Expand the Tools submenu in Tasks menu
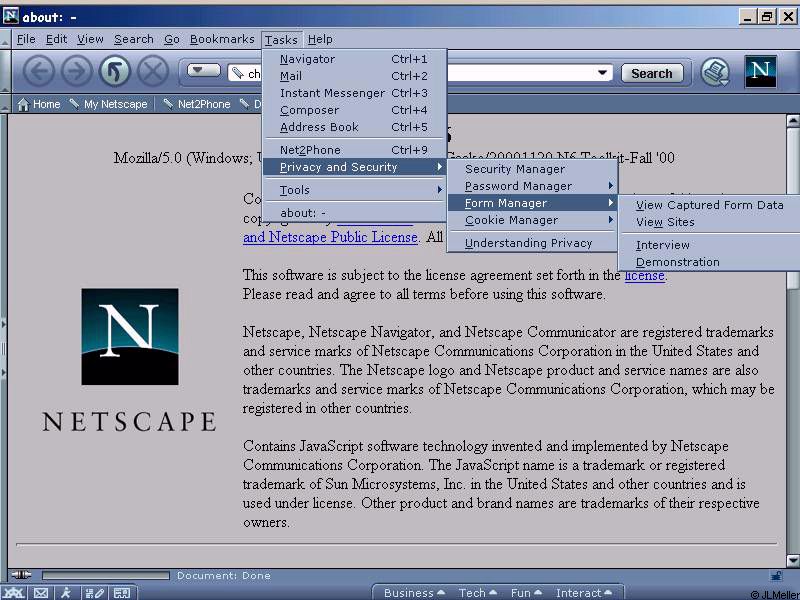The image size is (800, 600). pos(354,190)
